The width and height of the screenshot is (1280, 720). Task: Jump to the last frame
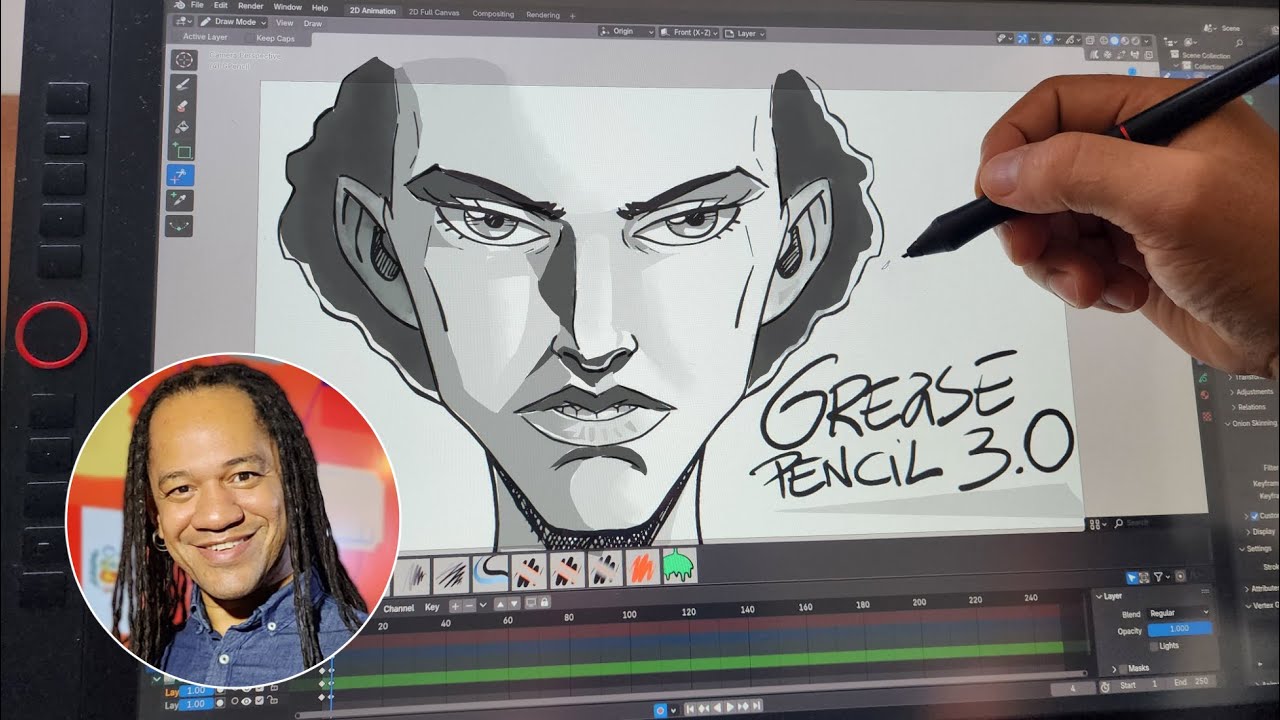tap(756, 708)
